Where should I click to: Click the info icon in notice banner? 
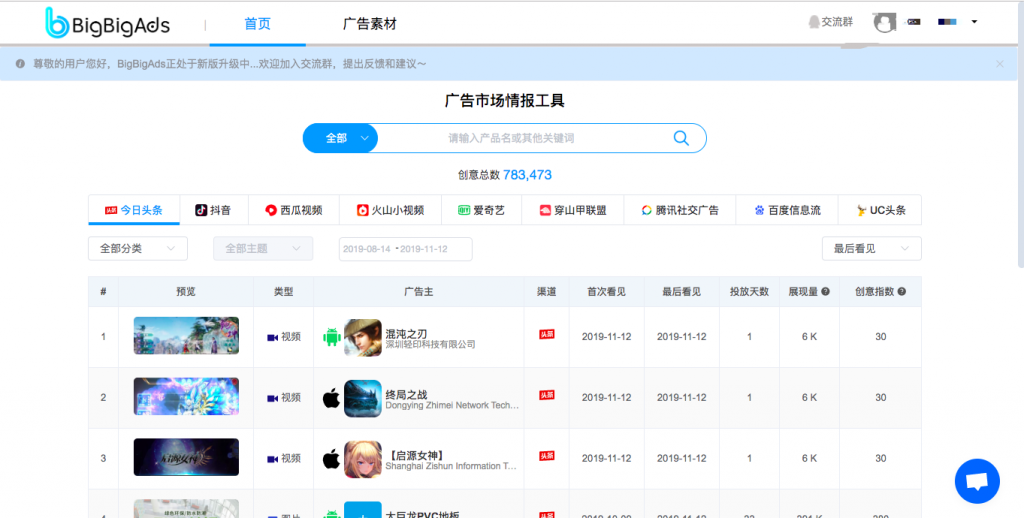tap(20, 64)
